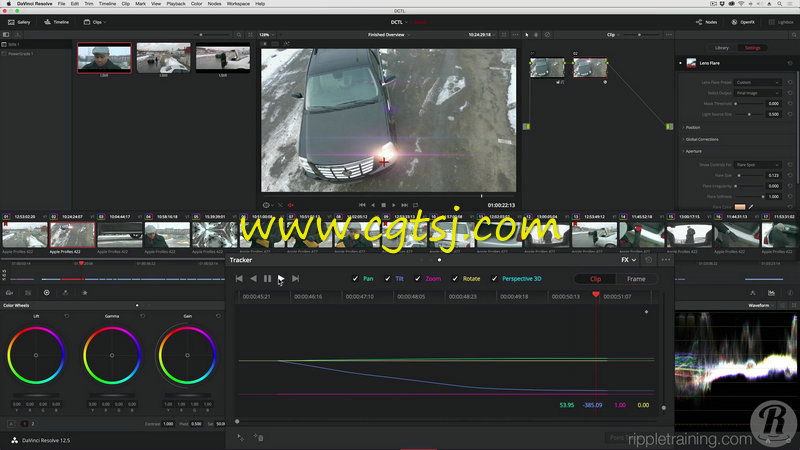Track forward in Tracker panel

click(x=281, y=279)
